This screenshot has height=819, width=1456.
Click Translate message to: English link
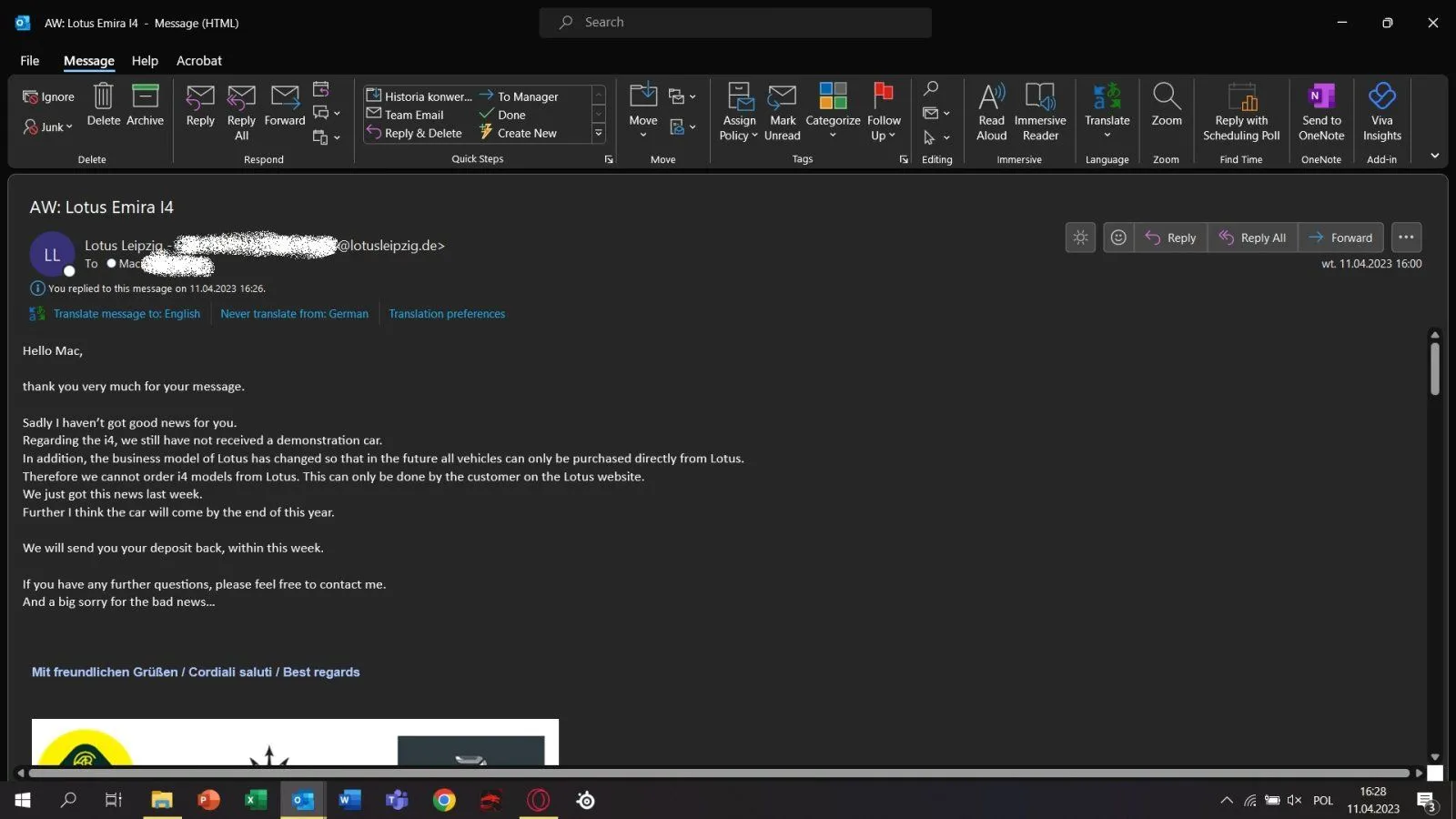(x=126, y=314)
